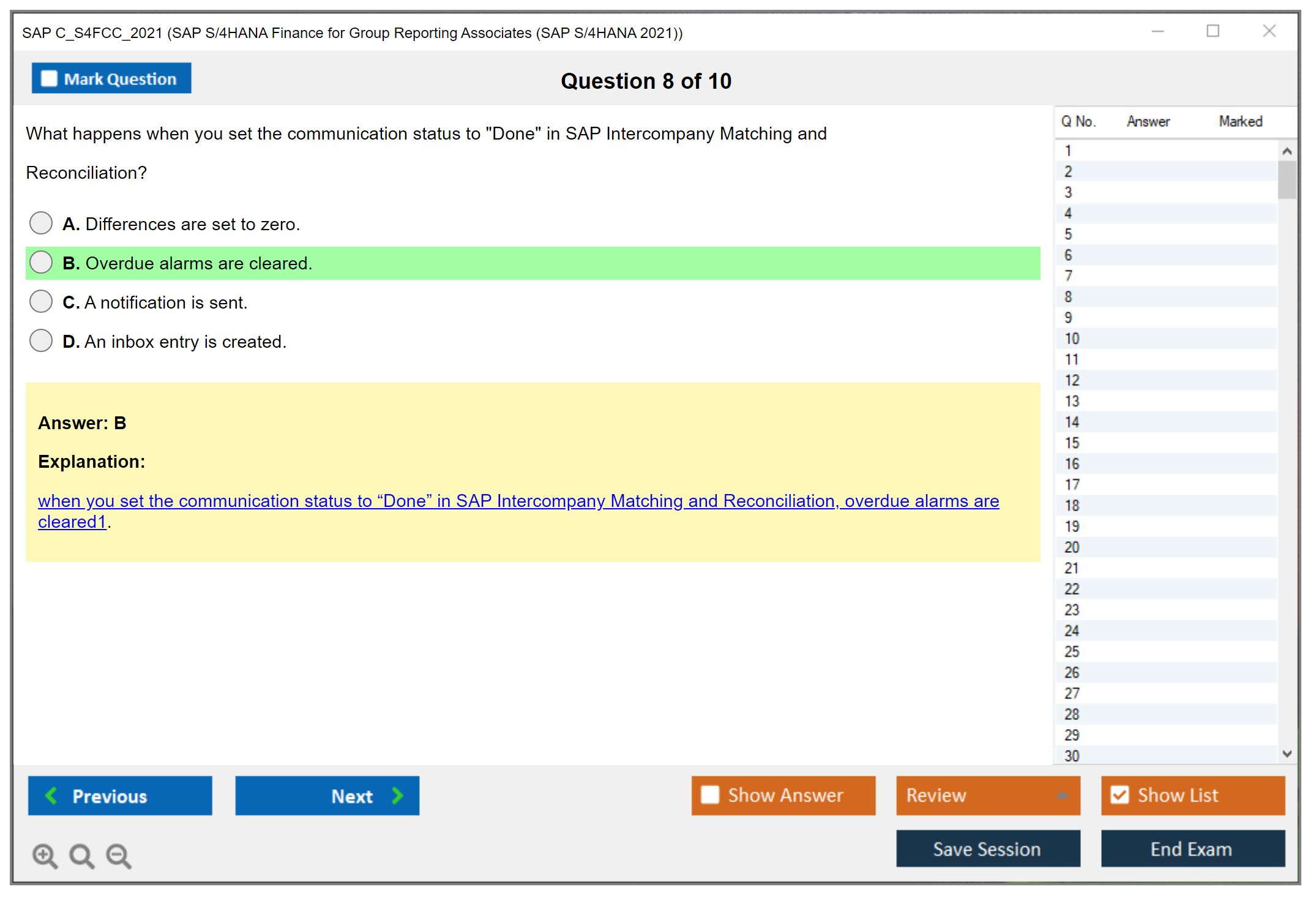The image size is (1316, 900).
Task: Select question 15 in the list
Action: coord(1072,443)
